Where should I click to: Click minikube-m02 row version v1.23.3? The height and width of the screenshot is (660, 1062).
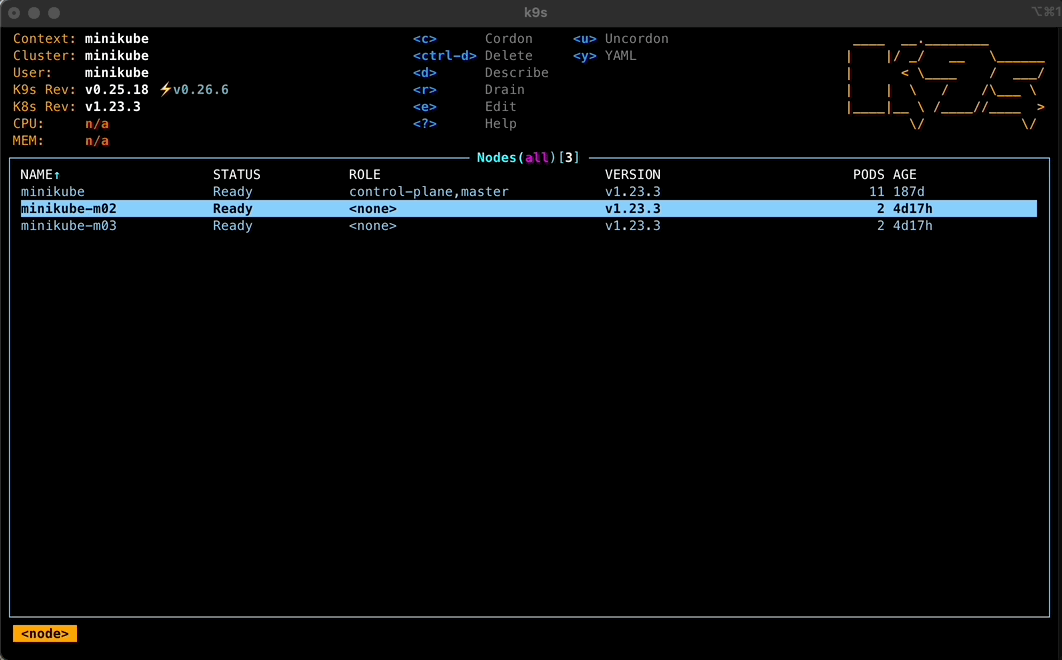633,209
